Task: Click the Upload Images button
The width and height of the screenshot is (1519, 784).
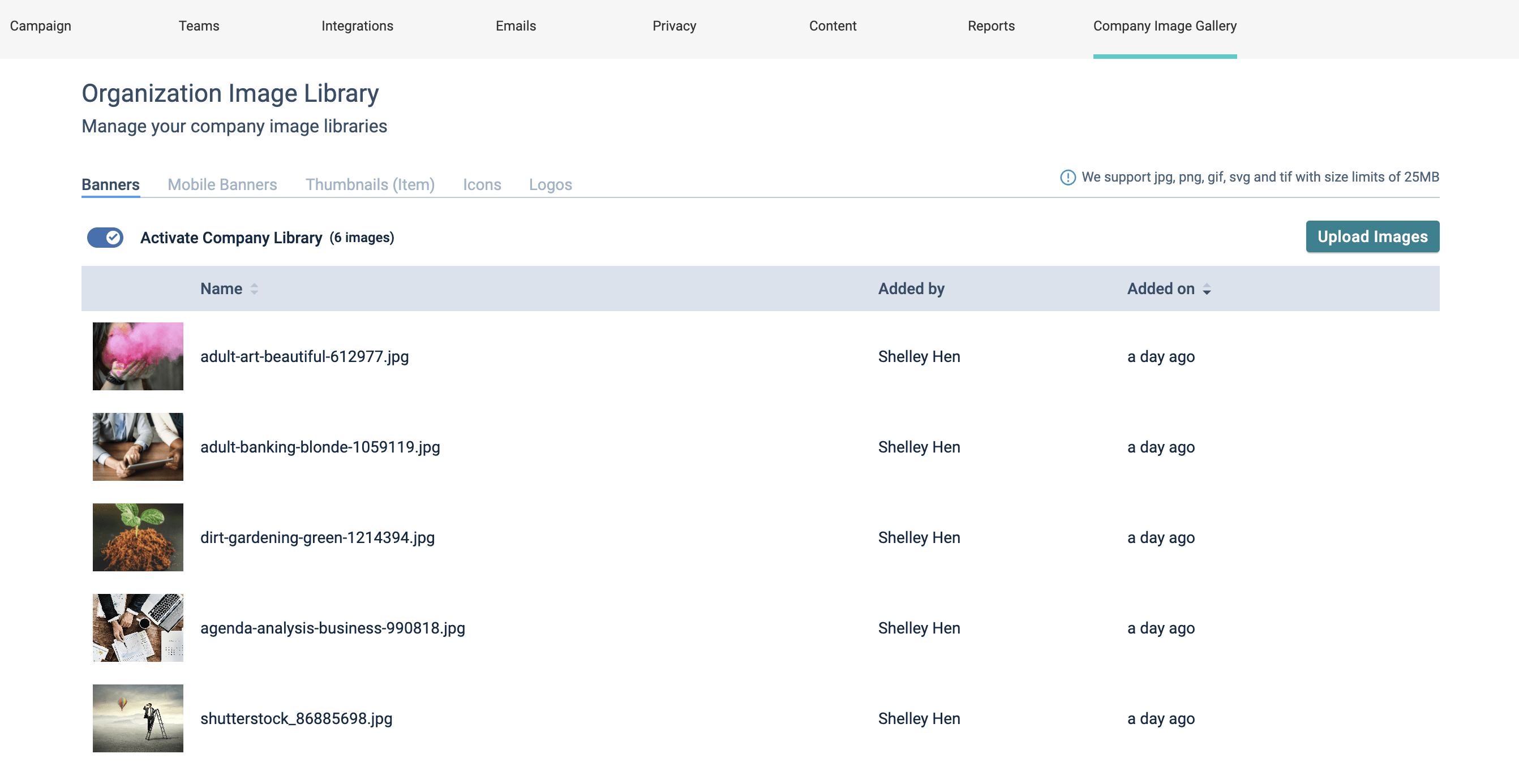Action: (1372, 236)
